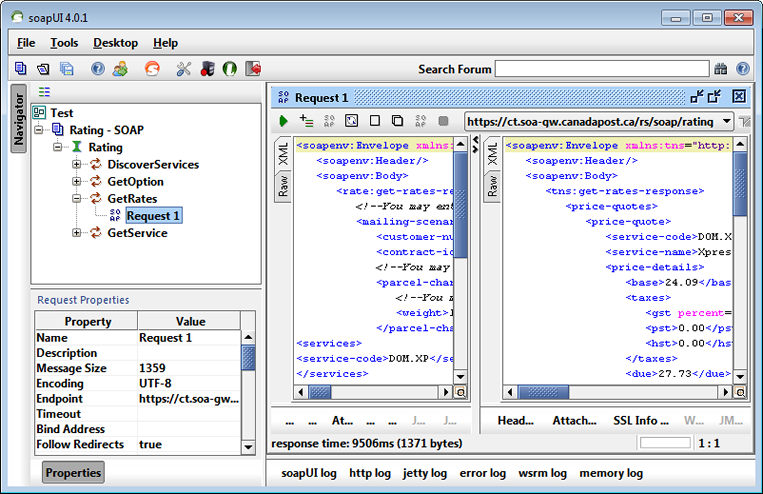Click the help icon beside forum search
The image size is (763, 494).
tap(743, 69)
